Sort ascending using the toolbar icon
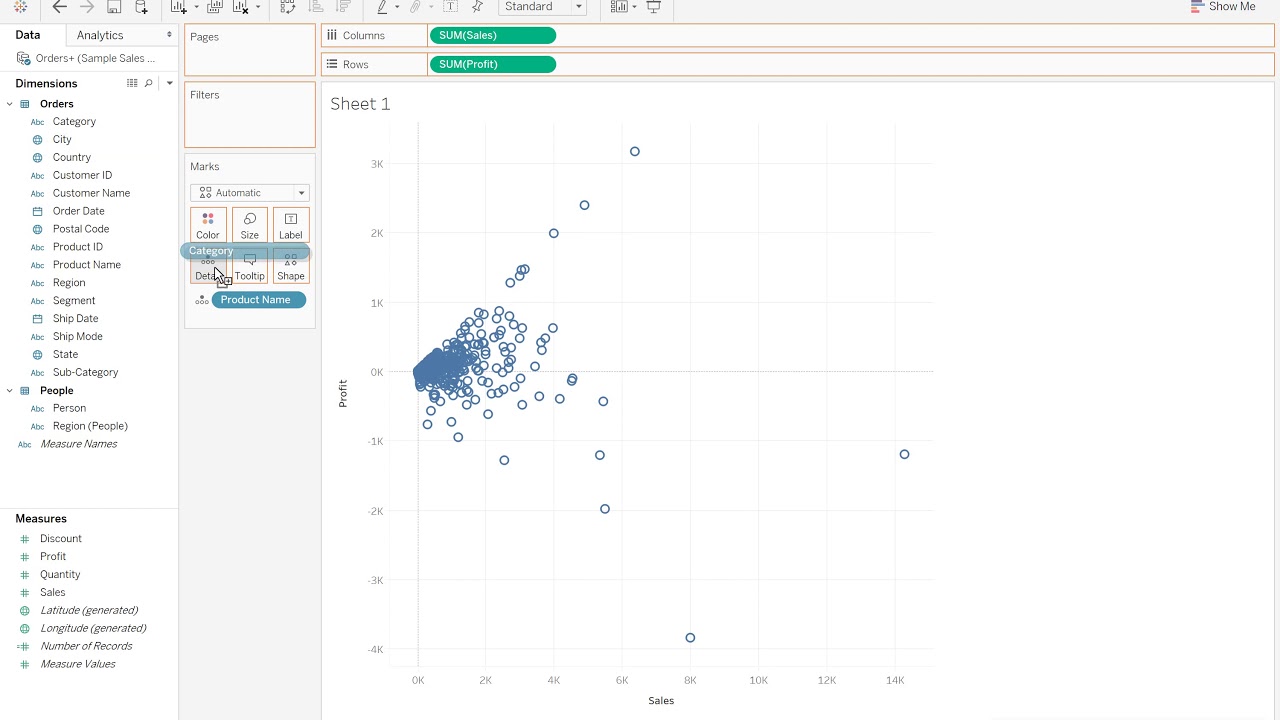Image resolution: width=1280 pixels, height=720 pixels. point(316,7)
